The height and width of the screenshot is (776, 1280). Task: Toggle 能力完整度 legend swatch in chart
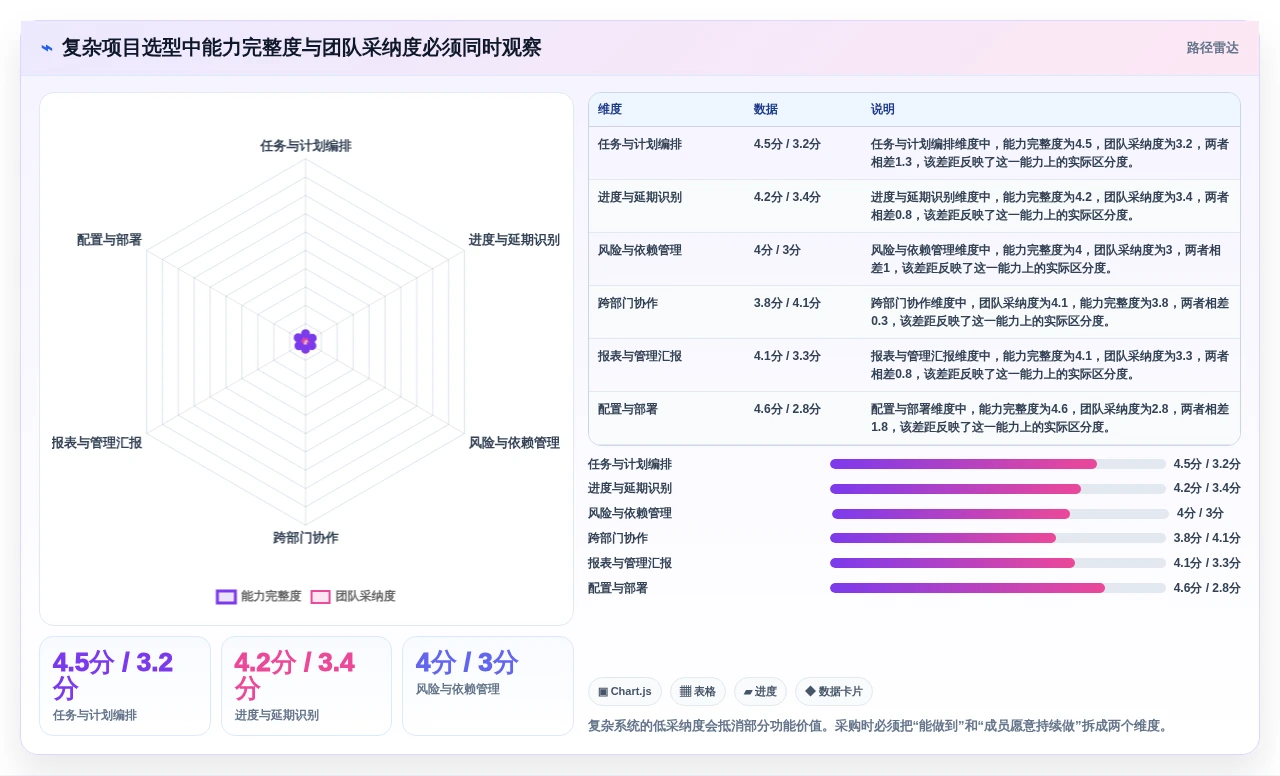(x=227, y=596)
